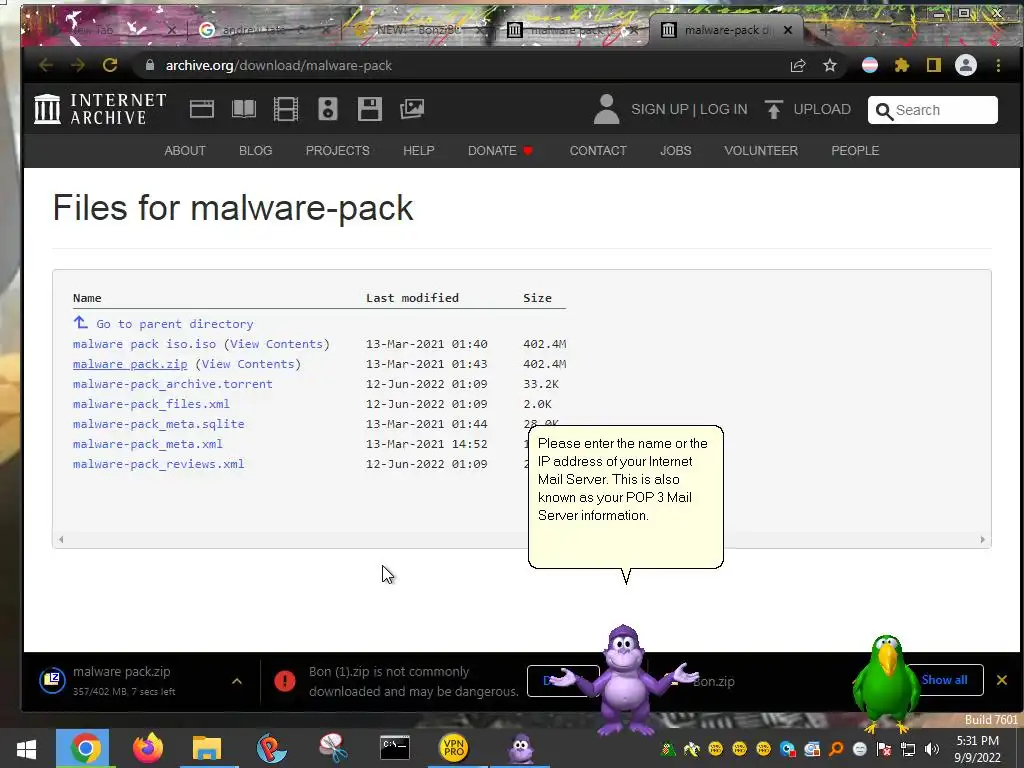Close the active malware-pack tab
The width and height of the screenshot is (1024, 768).
coord(788,30)
